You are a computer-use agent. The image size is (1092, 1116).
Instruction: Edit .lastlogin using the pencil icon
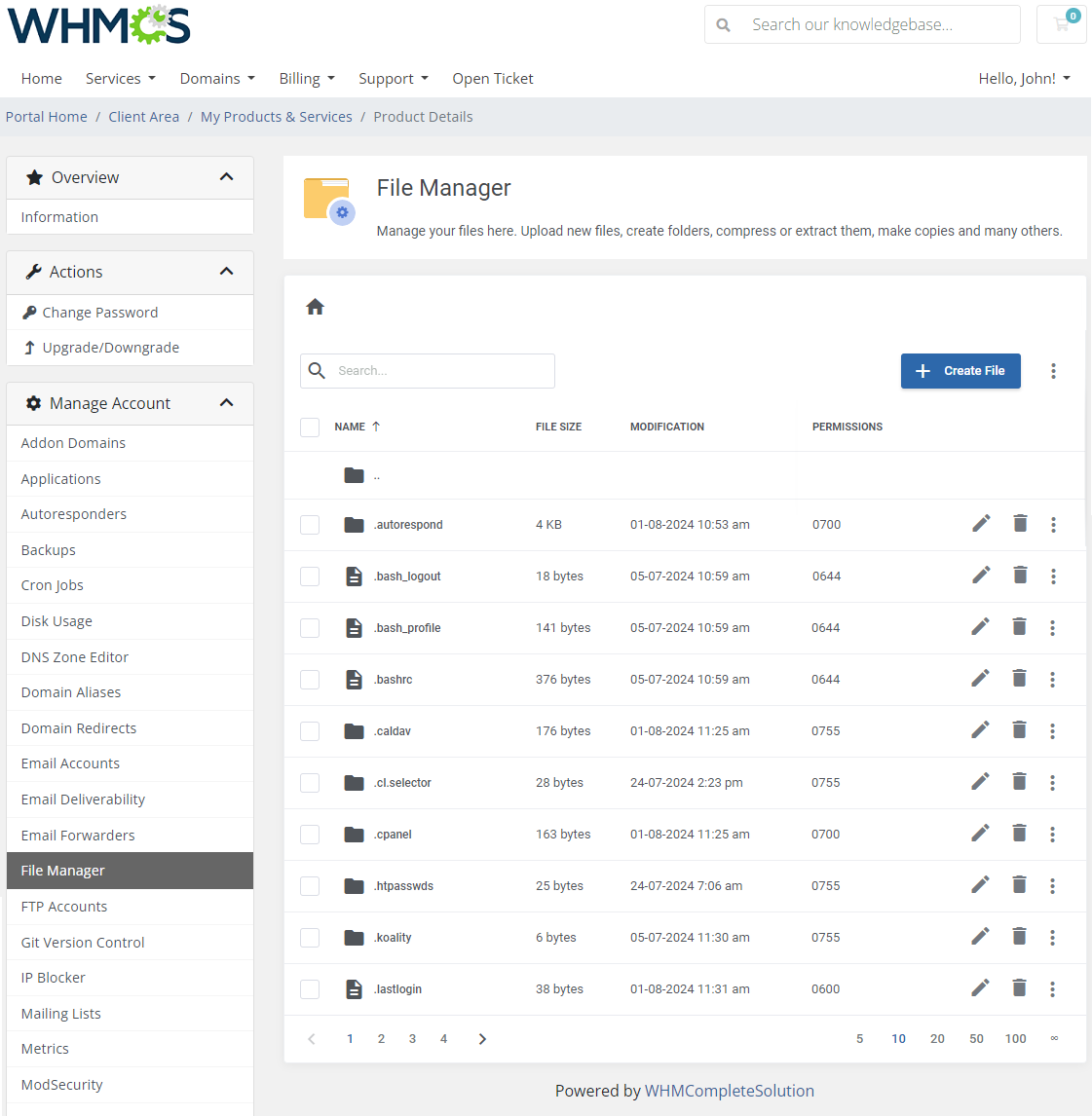(980, 988)
